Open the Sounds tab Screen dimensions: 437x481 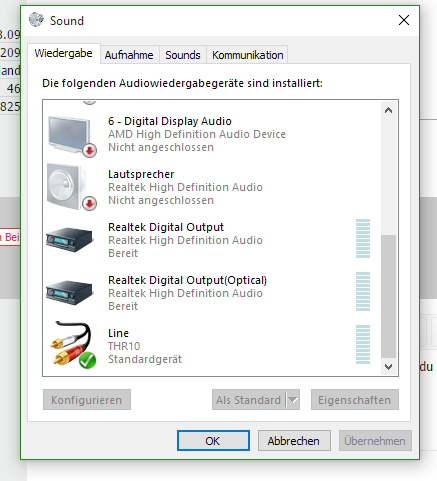click(183, 55)
